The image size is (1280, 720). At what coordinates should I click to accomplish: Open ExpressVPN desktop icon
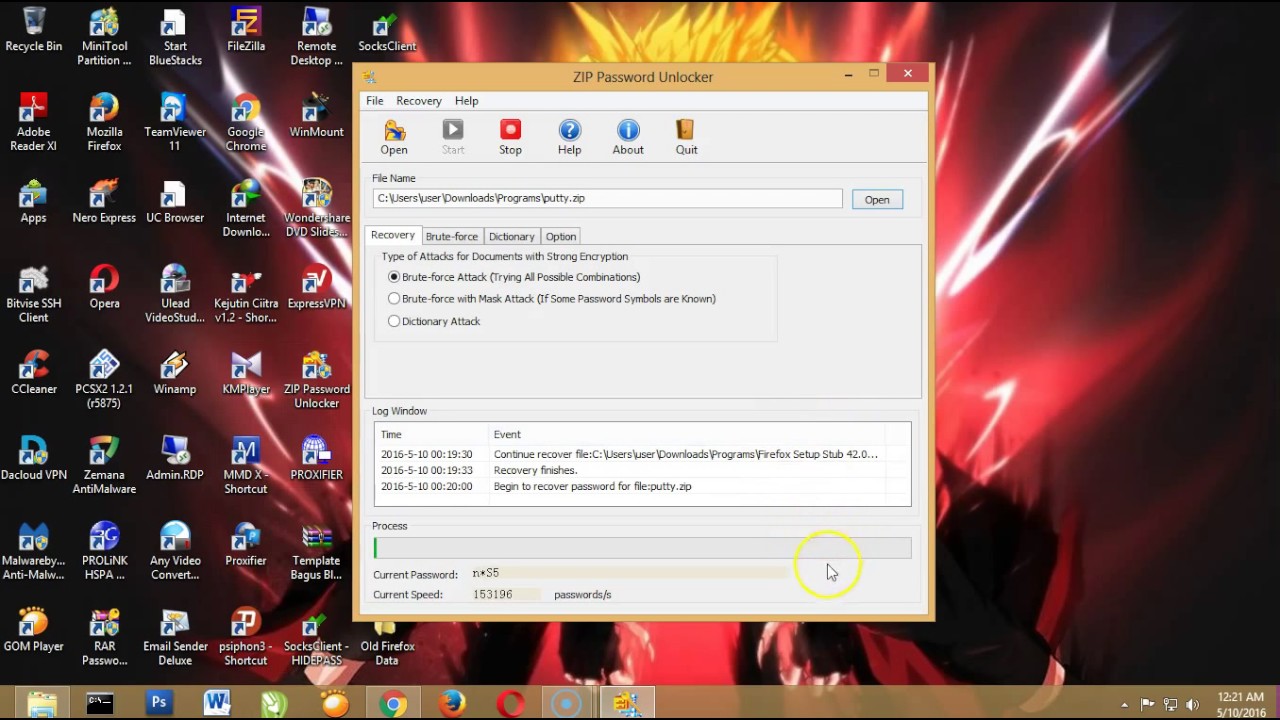[316, 287]
